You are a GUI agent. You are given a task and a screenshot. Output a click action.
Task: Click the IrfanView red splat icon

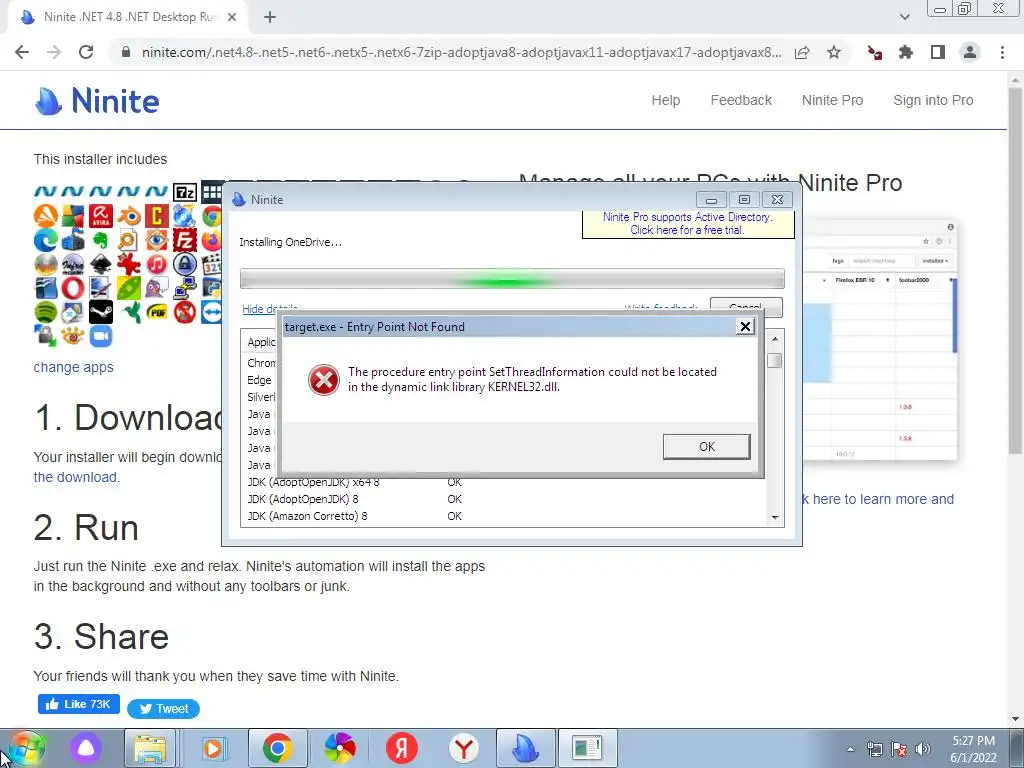tap(129, 264)
